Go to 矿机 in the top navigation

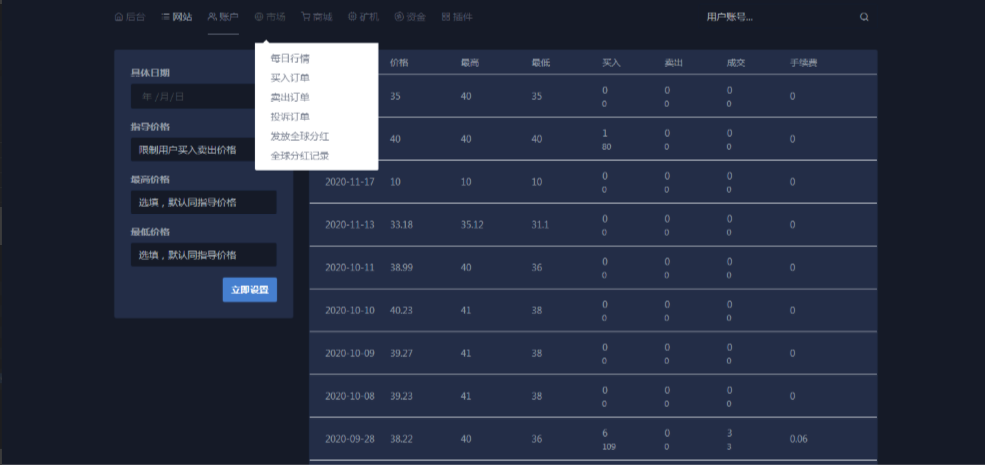[x=363, y=17]
